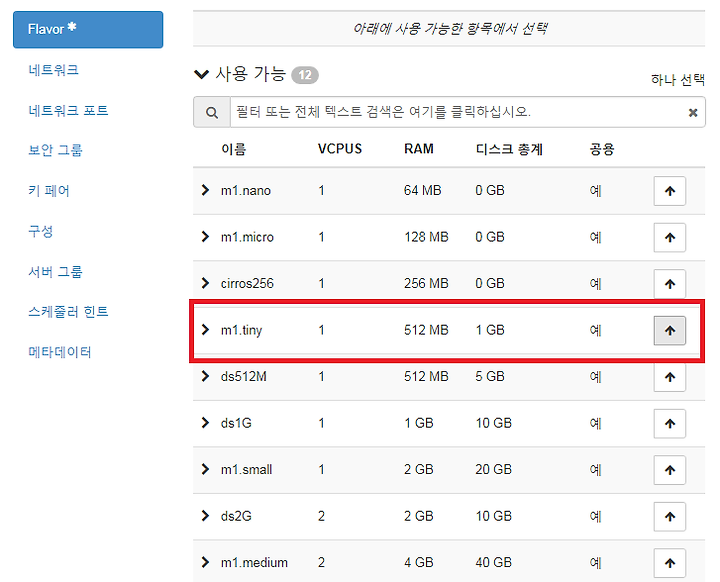Expand details of the m1.tiny row
The image size is (720, 582).
[x=205, y=329]
